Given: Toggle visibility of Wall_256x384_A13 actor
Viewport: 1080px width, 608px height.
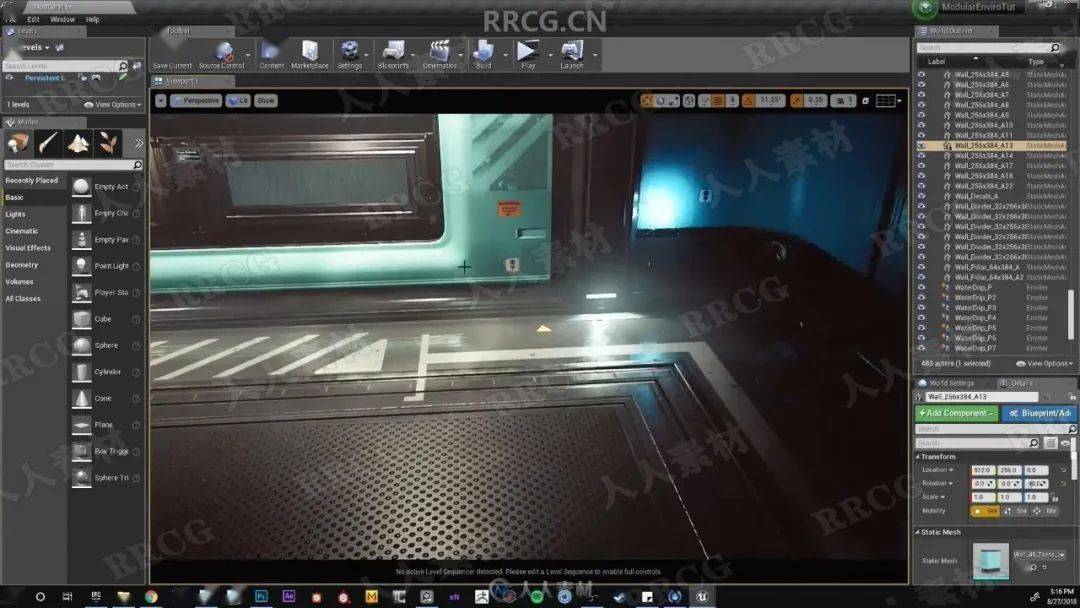Looking at the screenshot, I should [922, 146].
